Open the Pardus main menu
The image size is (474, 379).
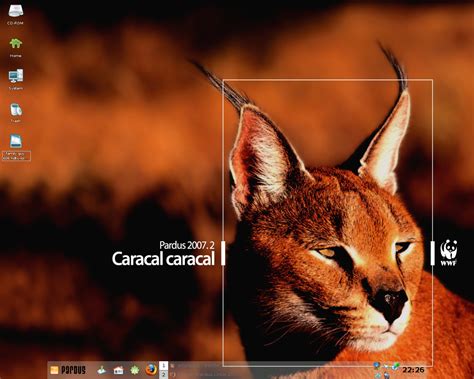(68, 370)
